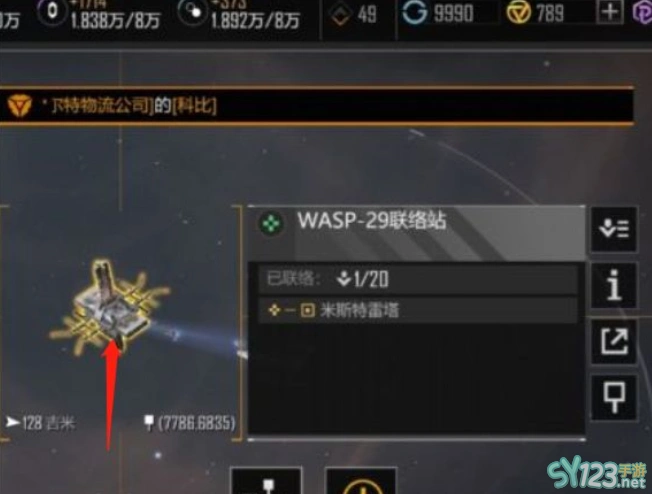Screen dimensions: 652x494
Task: Click the blue circular currency icon showing 9990
Action: coord(415,12)
